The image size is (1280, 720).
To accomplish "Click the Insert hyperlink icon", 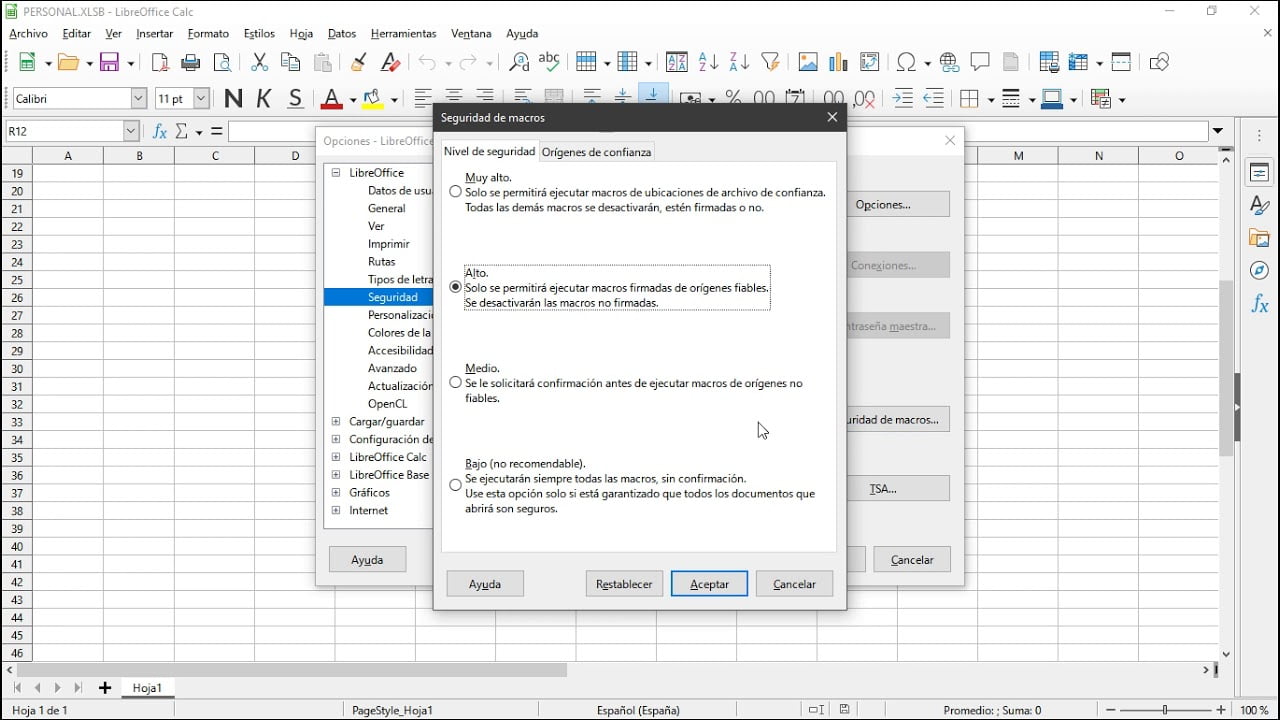I will point(949,62).
